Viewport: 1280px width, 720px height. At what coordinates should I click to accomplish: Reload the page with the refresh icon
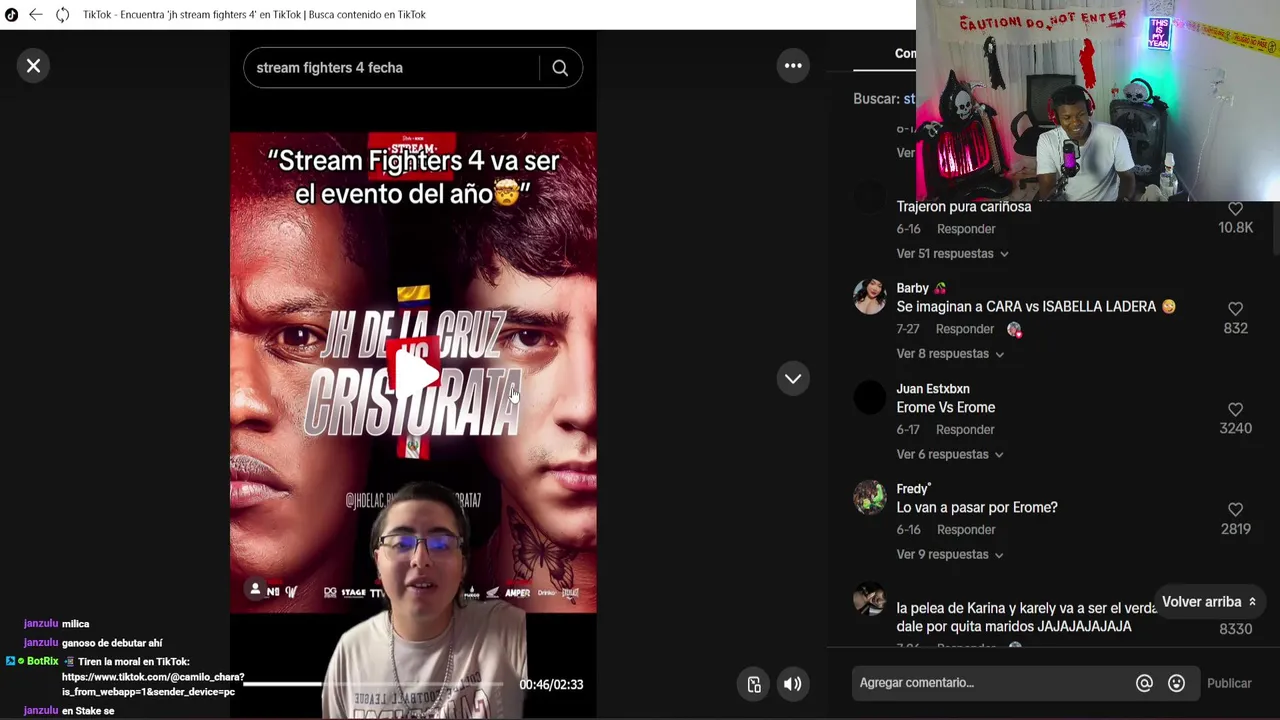(62, 14)
